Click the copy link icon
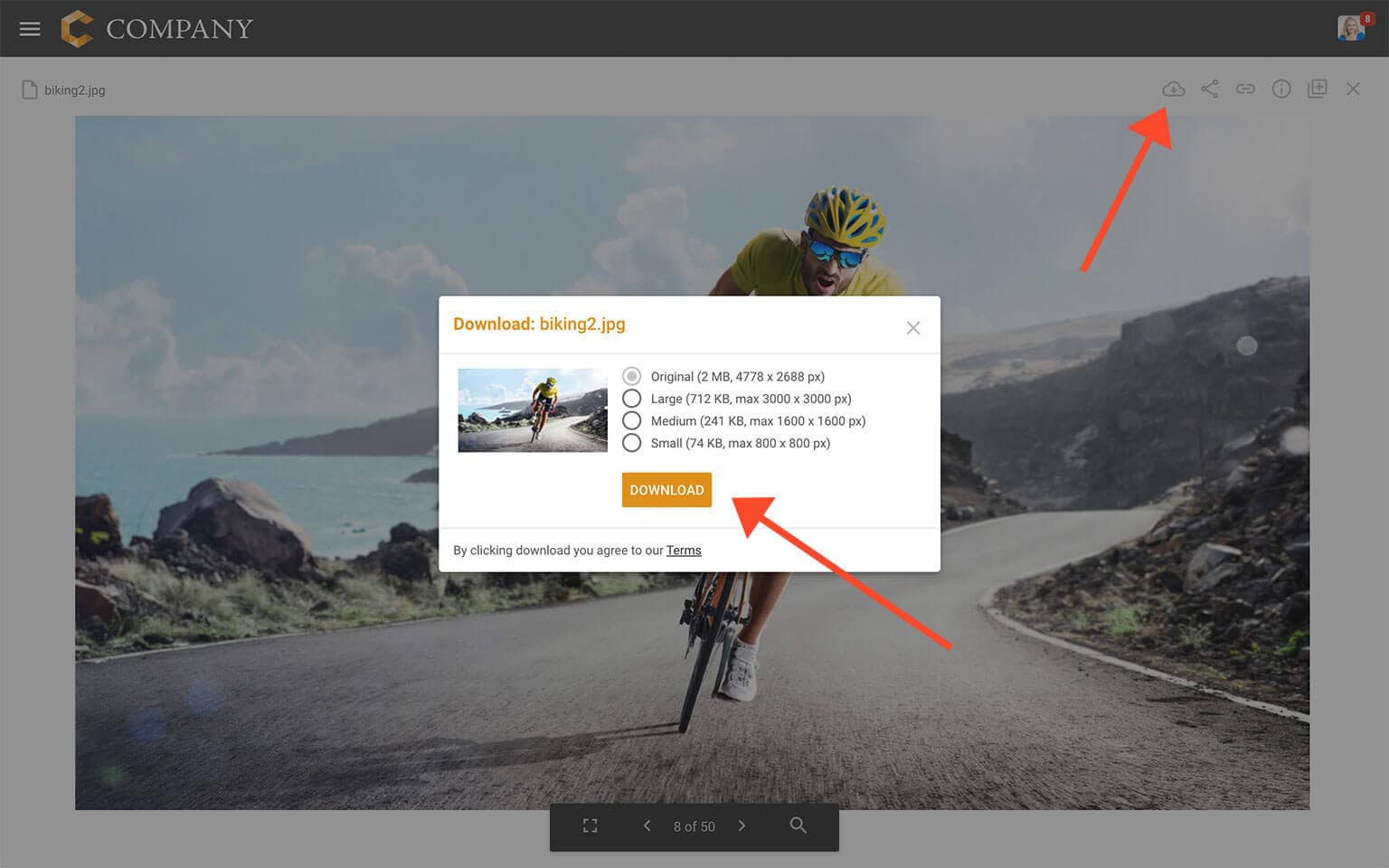Screen dimensions: 1389x868 [1246, 89]
